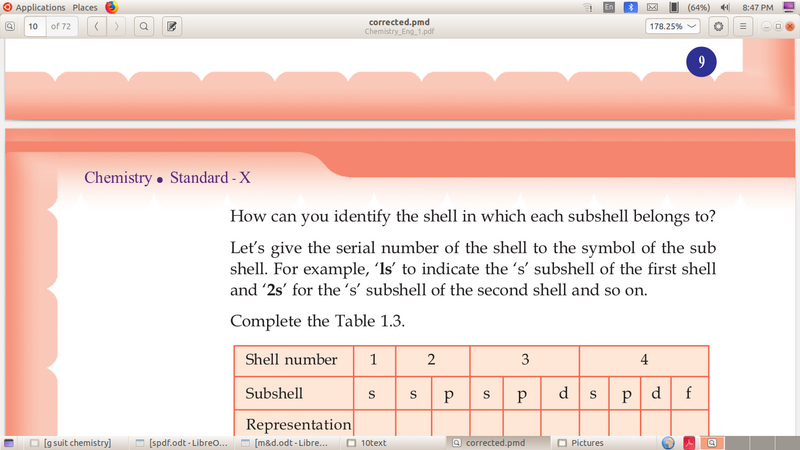The image size is (800, 450).
Task: Open the En keyboard layout indicator
Action: pyautogui.click(x=609, y=7)
